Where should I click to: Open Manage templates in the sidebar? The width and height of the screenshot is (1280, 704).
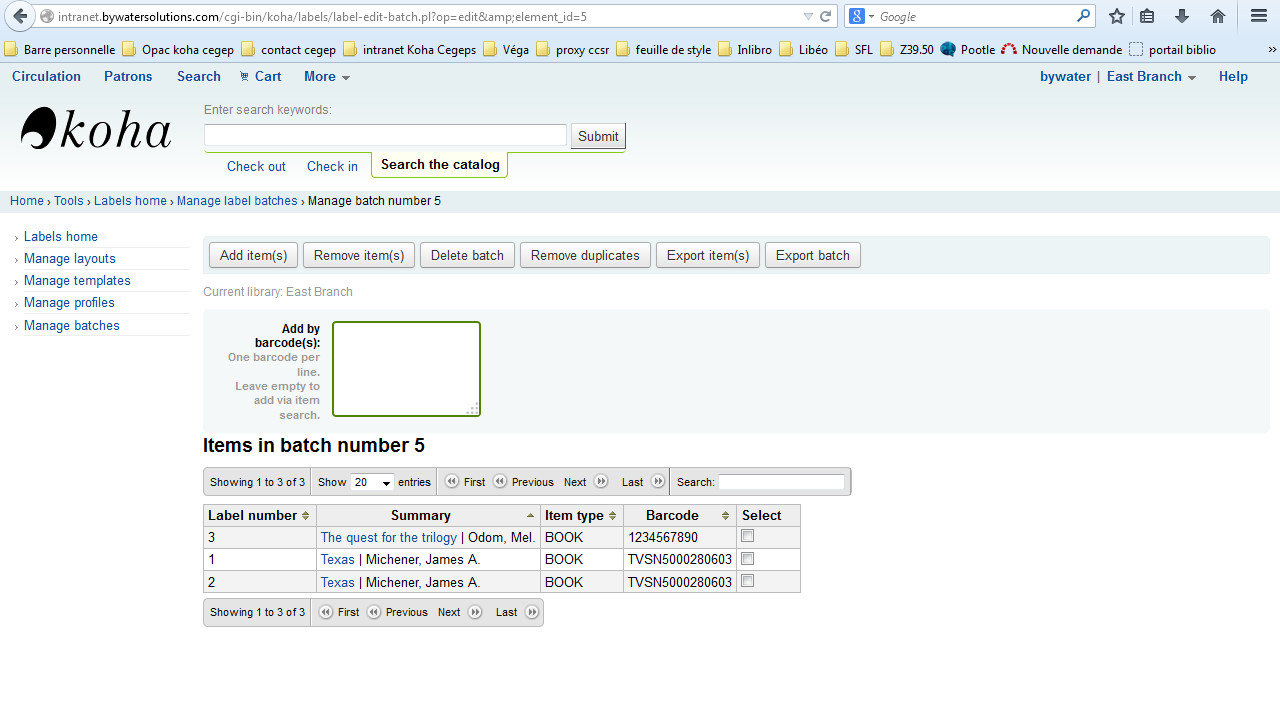coord(77,281)
